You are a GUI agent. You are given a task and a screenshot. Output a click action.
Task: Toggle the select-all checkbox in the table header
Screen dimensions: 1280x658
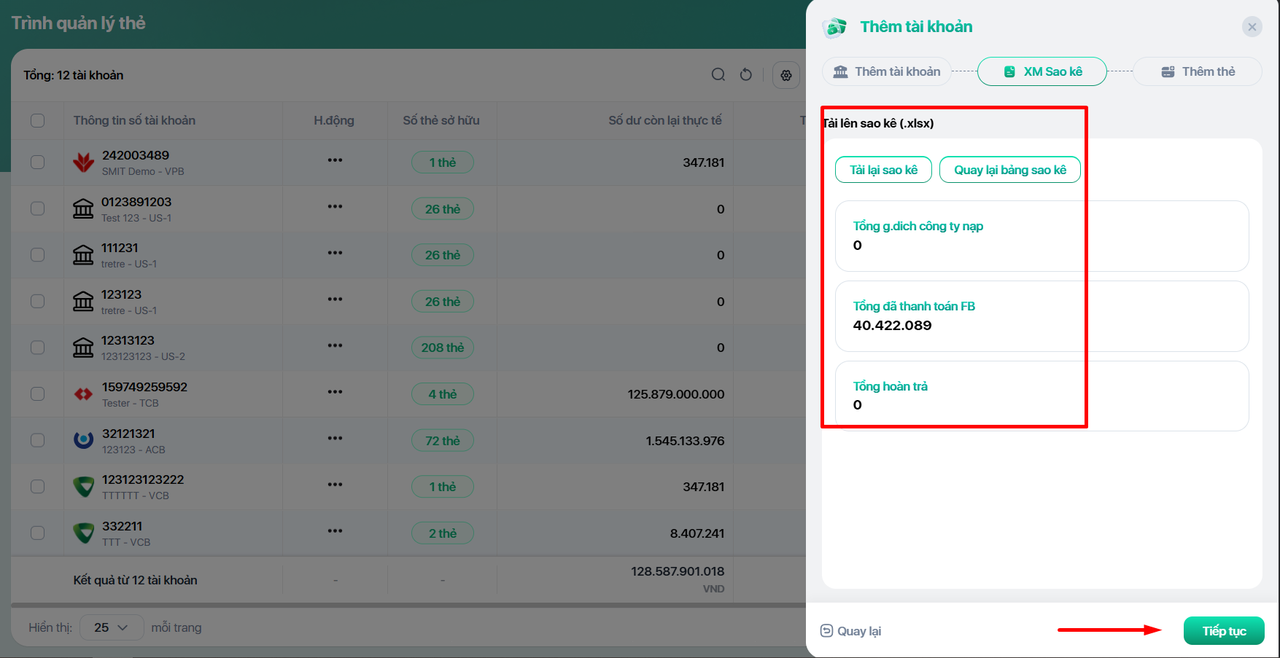tap(38, 121)
